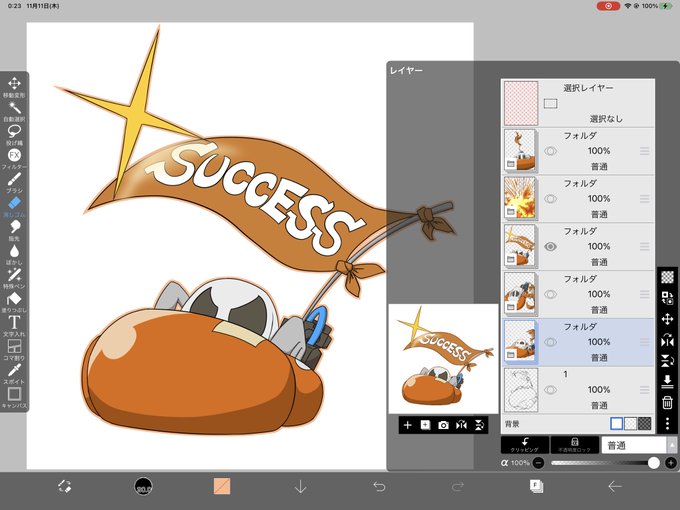Toggle the eye of the folder above the highlighted folder
The image size is (680, 510).
point(550,294)
